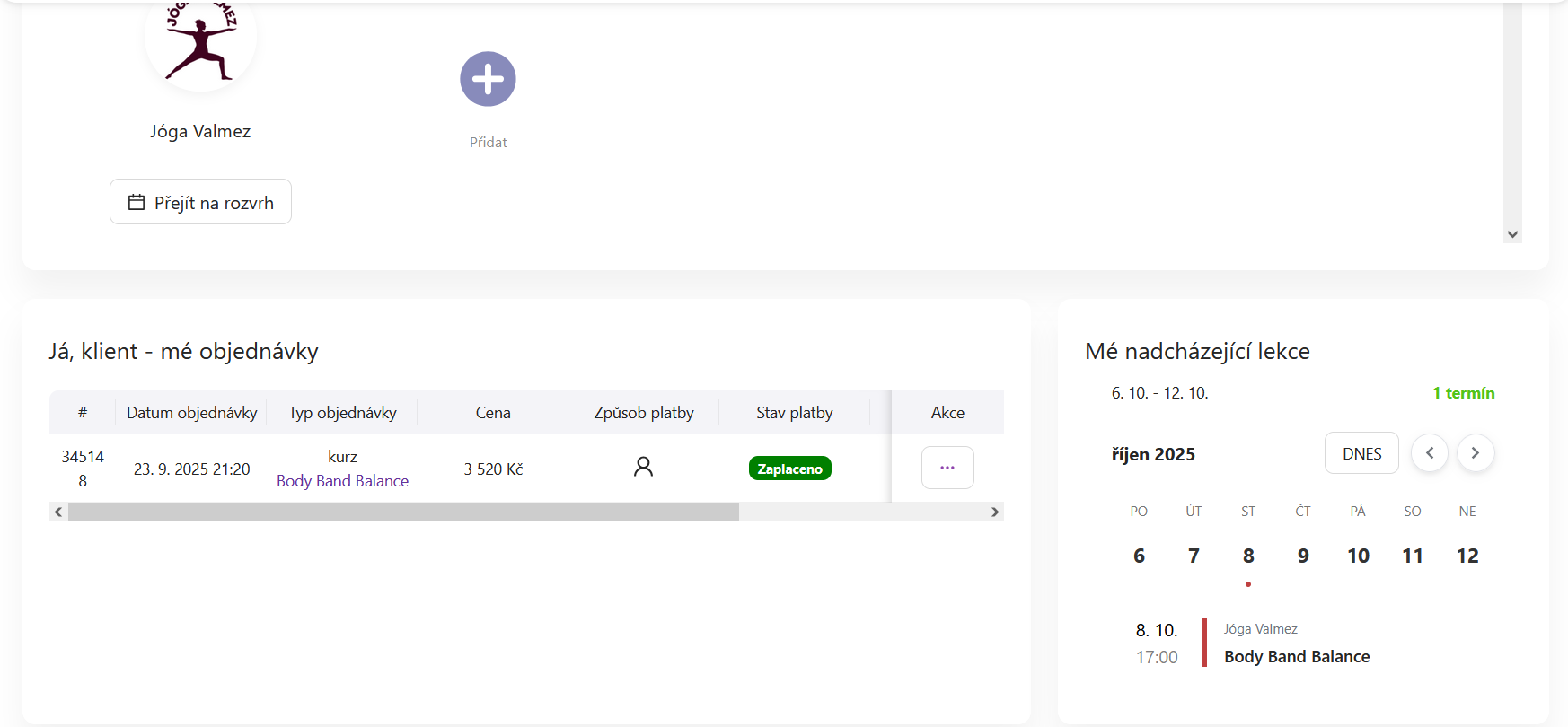Open the Body Band Balance upcoming lesson

[1296, 657]
